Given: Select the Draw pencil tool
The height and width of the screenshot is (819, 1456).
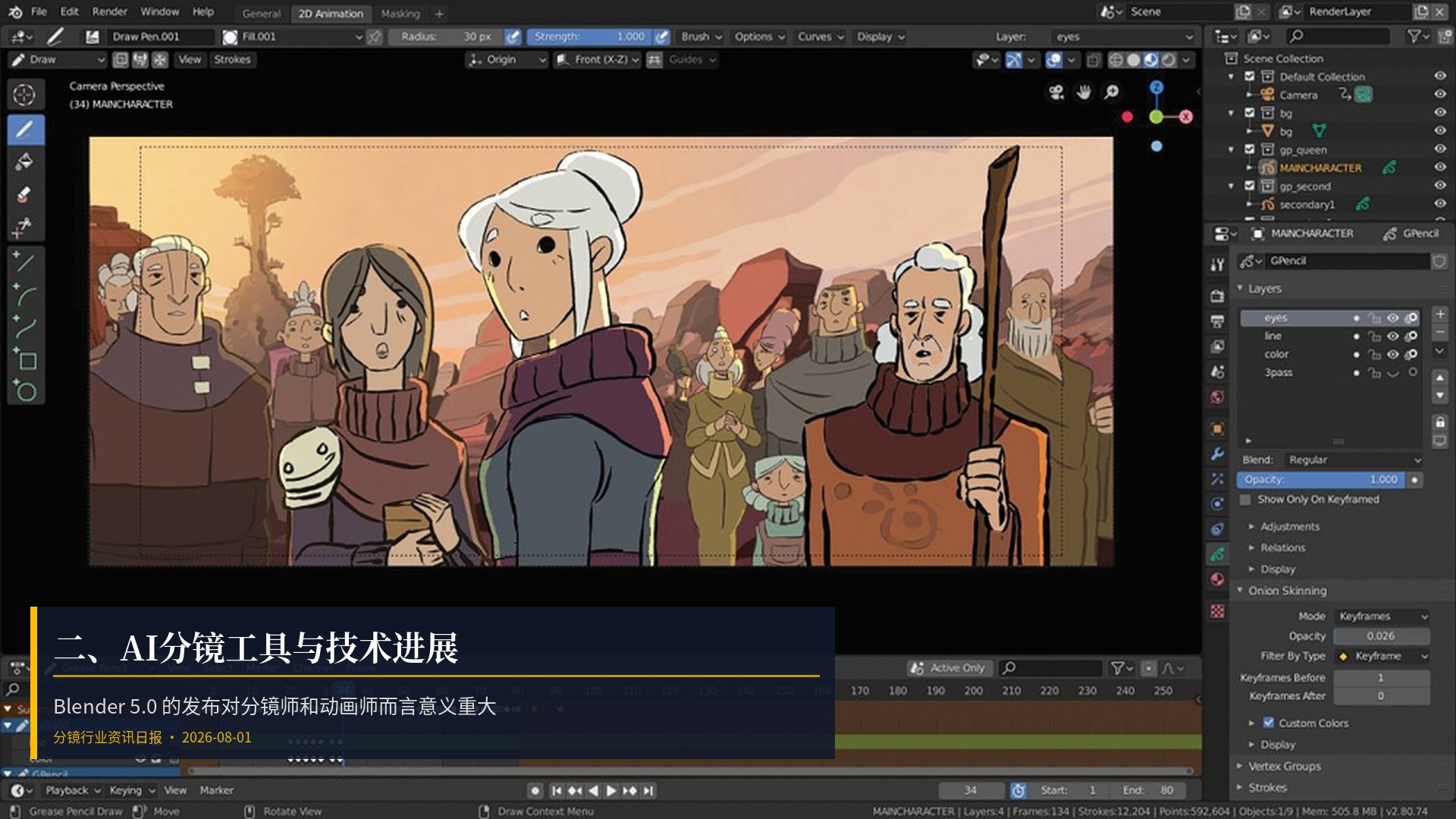Looking at the screenshot, I should click(x=24, y=130).
